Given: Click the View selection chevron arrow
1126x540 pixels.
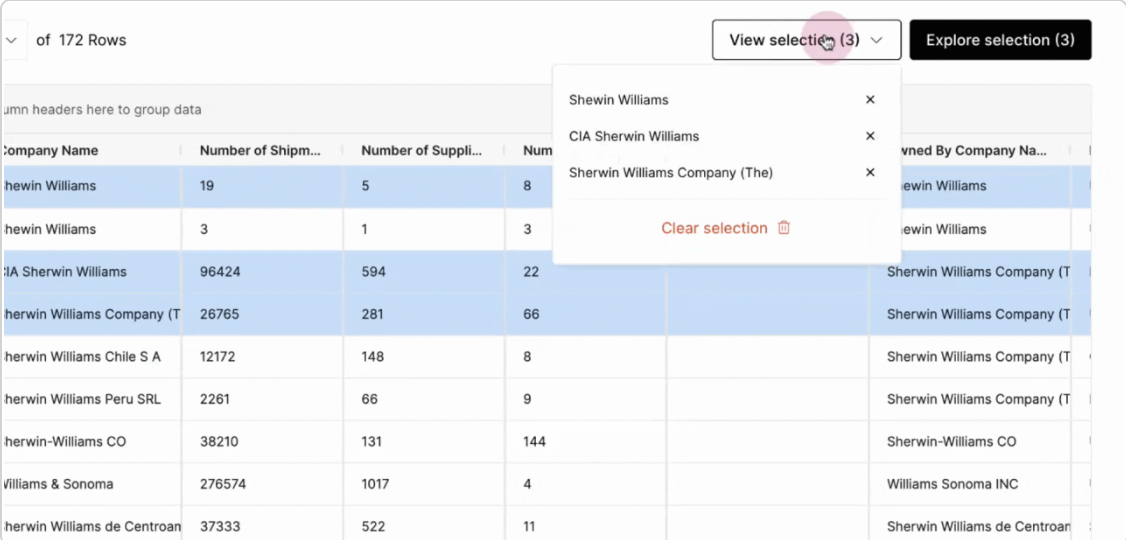Looking at the screenshot, I should [877, 40].
